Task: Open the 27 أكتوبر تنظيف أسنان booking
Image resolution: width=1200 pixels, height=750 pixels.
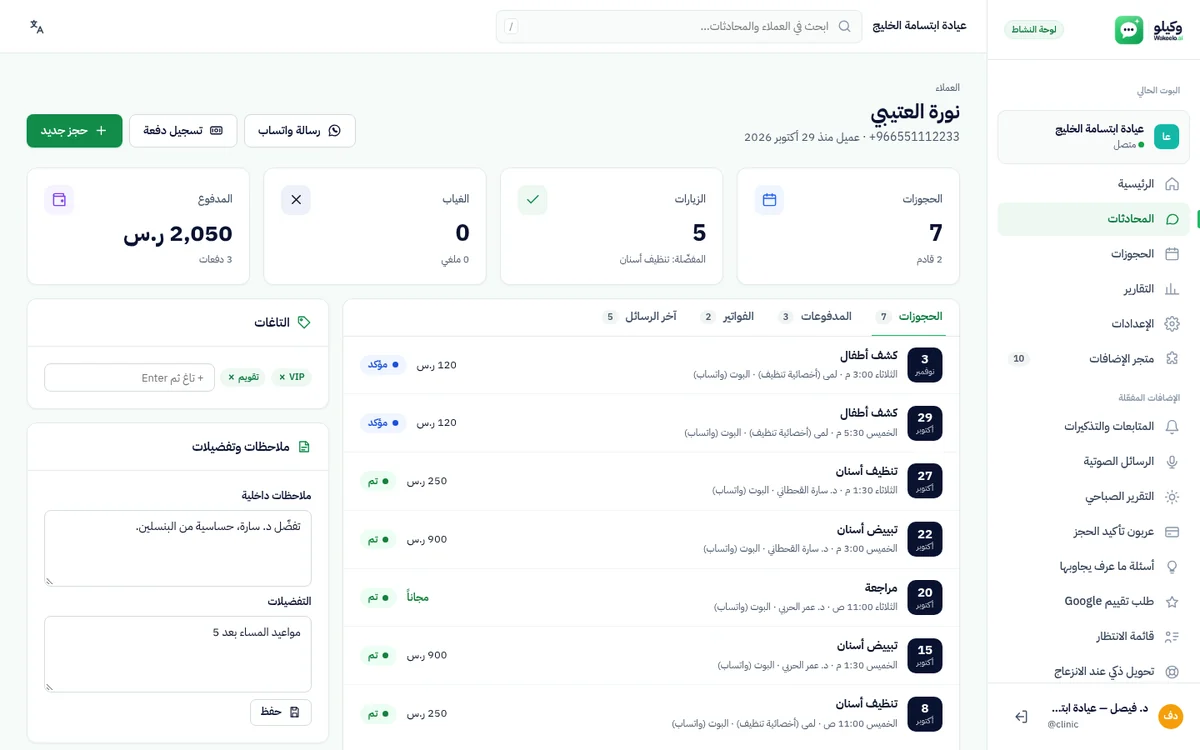Action: pos(651,481)
